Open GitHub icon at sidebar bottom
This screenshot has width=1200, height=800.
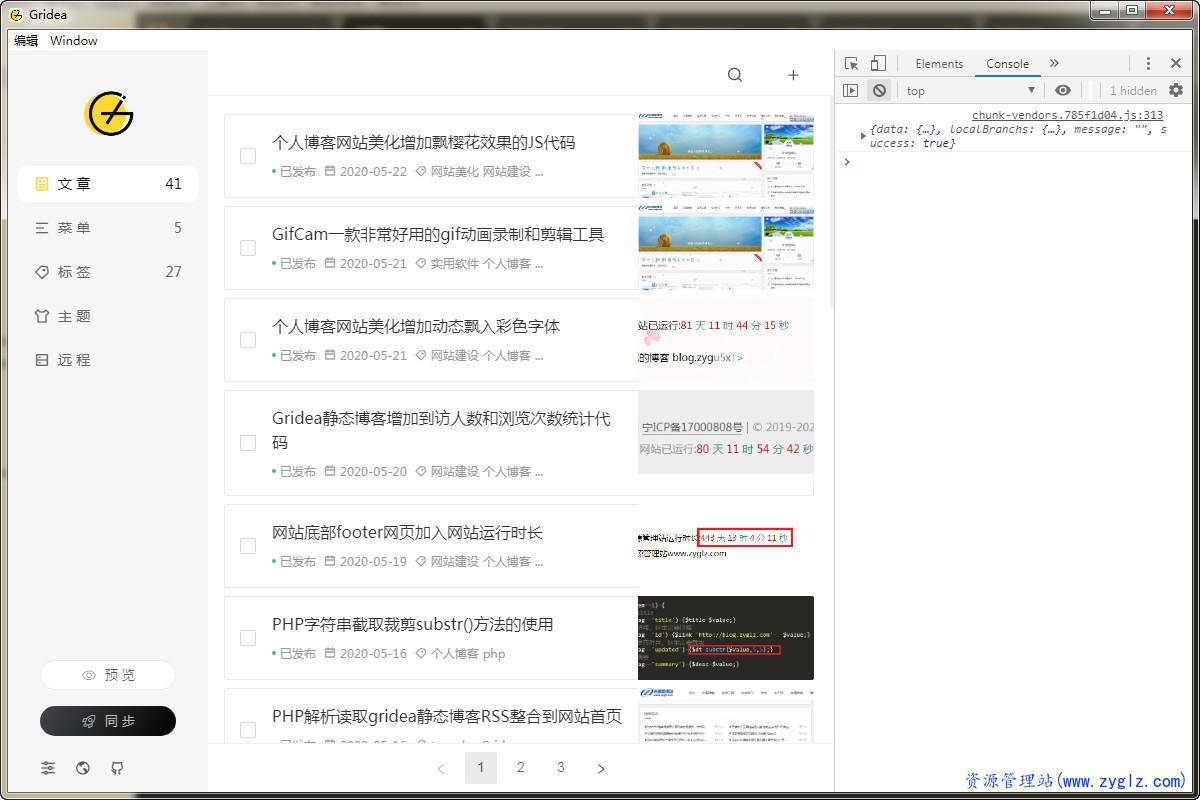point(118,768)
